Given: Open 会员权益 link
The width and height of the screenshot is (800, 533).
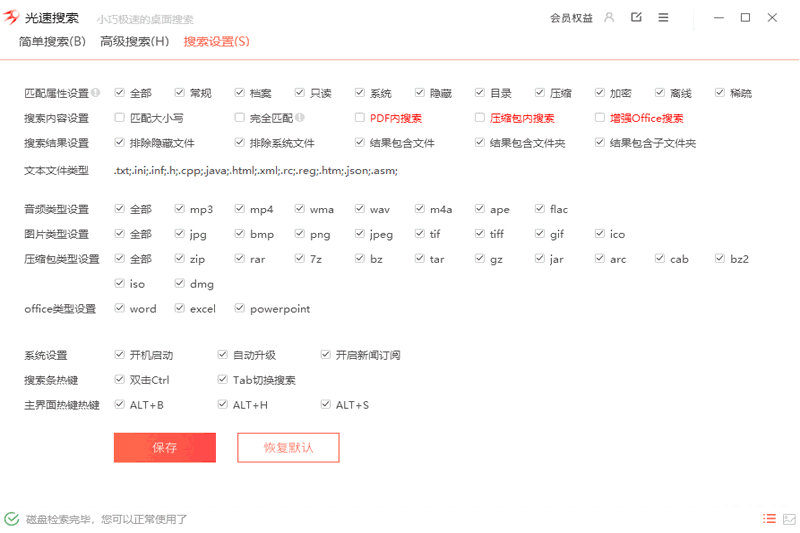Looking at the screenshot, I should pos(571,17).
